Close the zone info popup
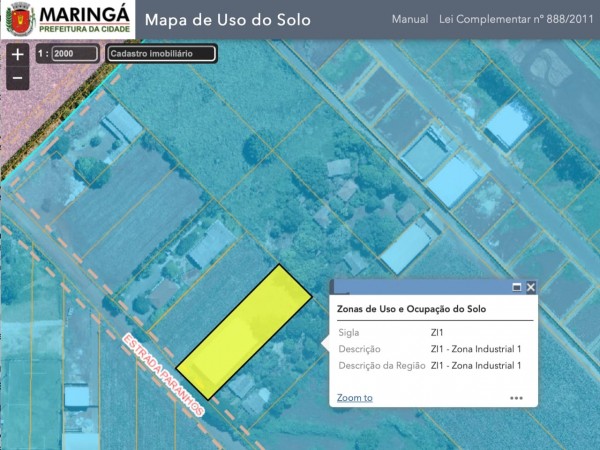This screenshot has width=600, height=450. tap(531, 287)
